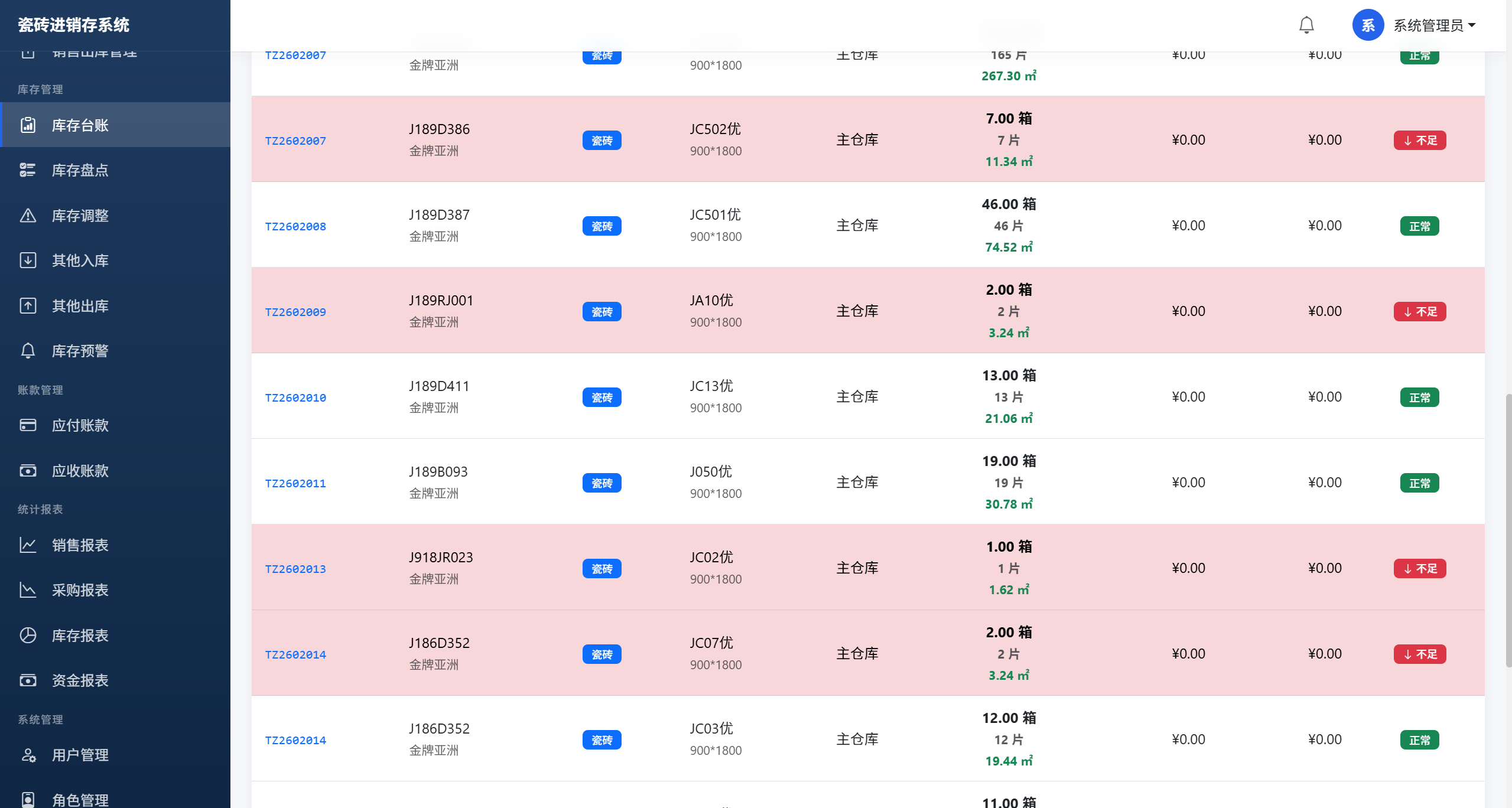Click the 库存调整 warning triangle icon
Viewport: 1512px width, 808px height.
(28, 216)
